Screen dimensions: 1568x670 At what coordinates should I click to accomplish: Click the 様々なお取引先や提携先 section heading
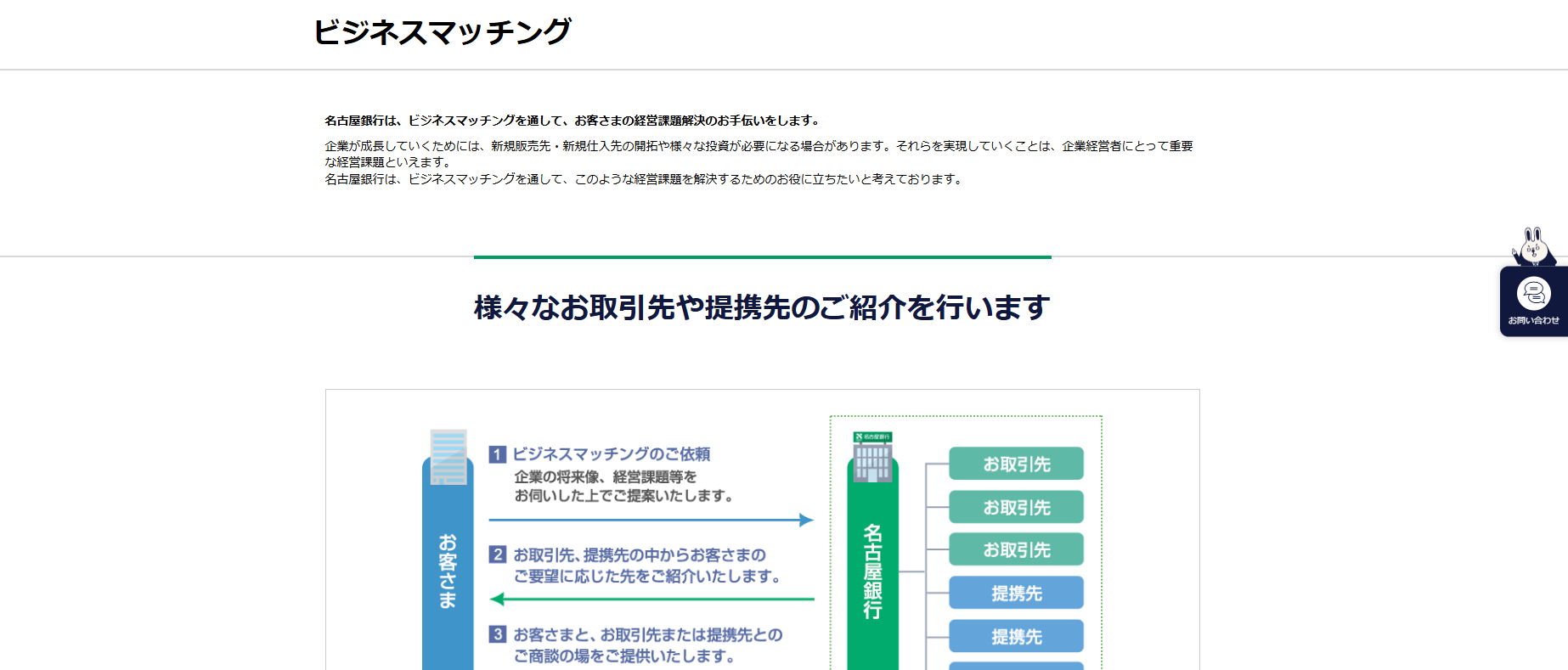click(762, 307)
